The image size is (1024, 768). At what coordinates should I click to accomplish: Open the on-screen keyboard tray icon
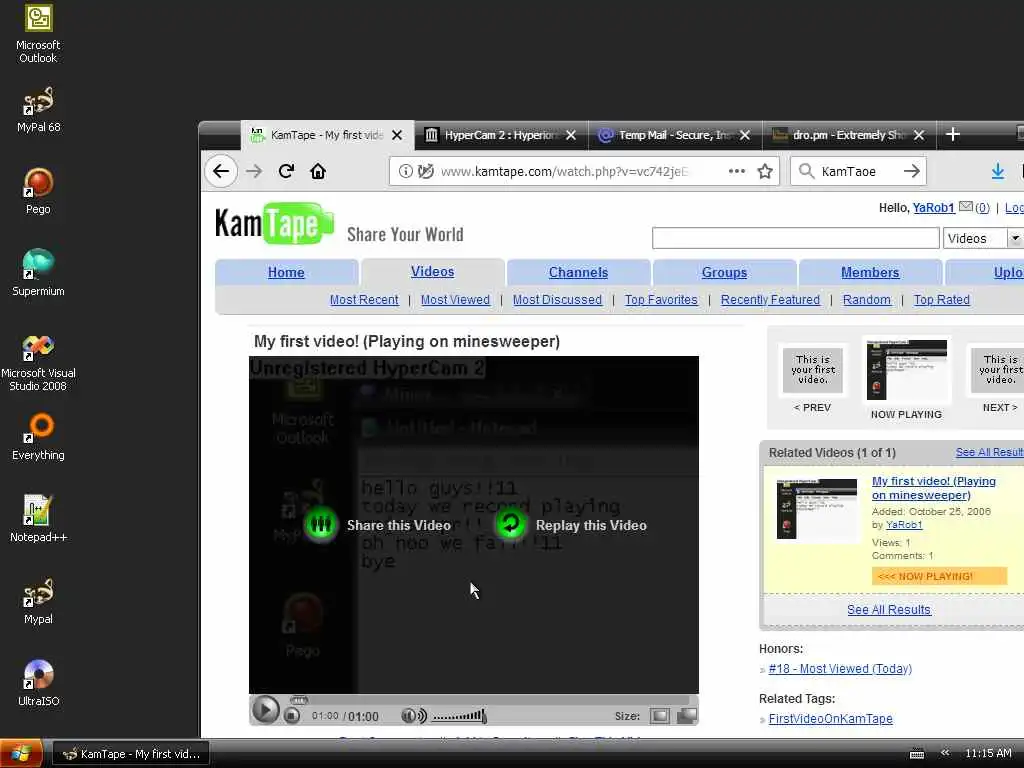(x=917, y=754)
